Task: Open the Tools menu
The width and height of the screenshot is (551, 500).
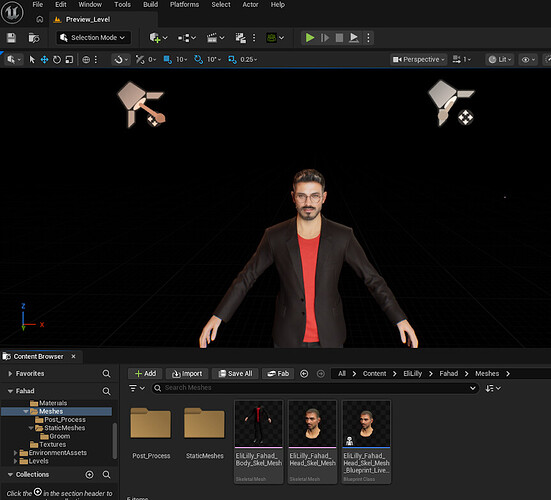Action: (122, 5)
